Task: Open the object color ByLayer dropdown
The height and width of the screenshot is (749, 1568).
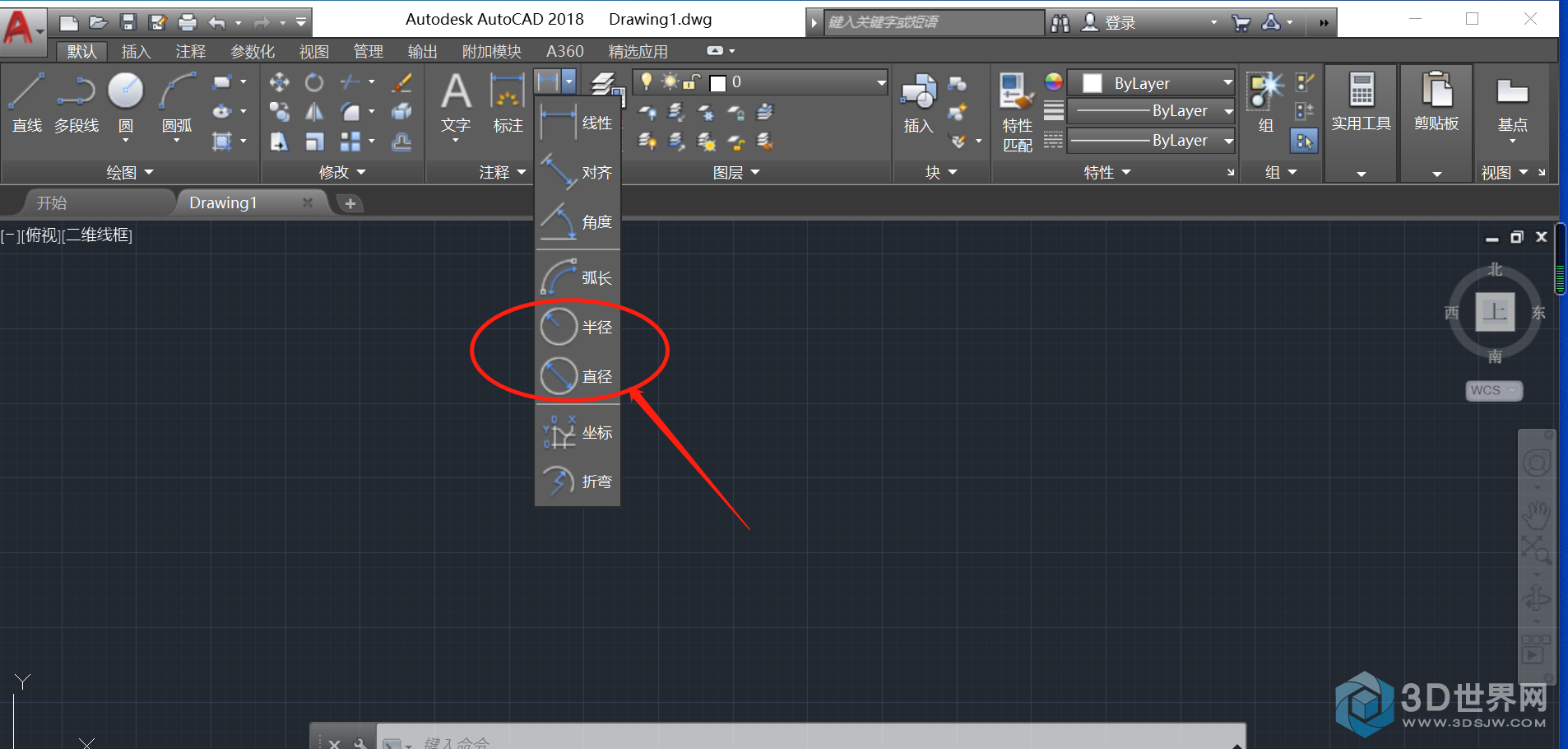Action: (1150, 83)
